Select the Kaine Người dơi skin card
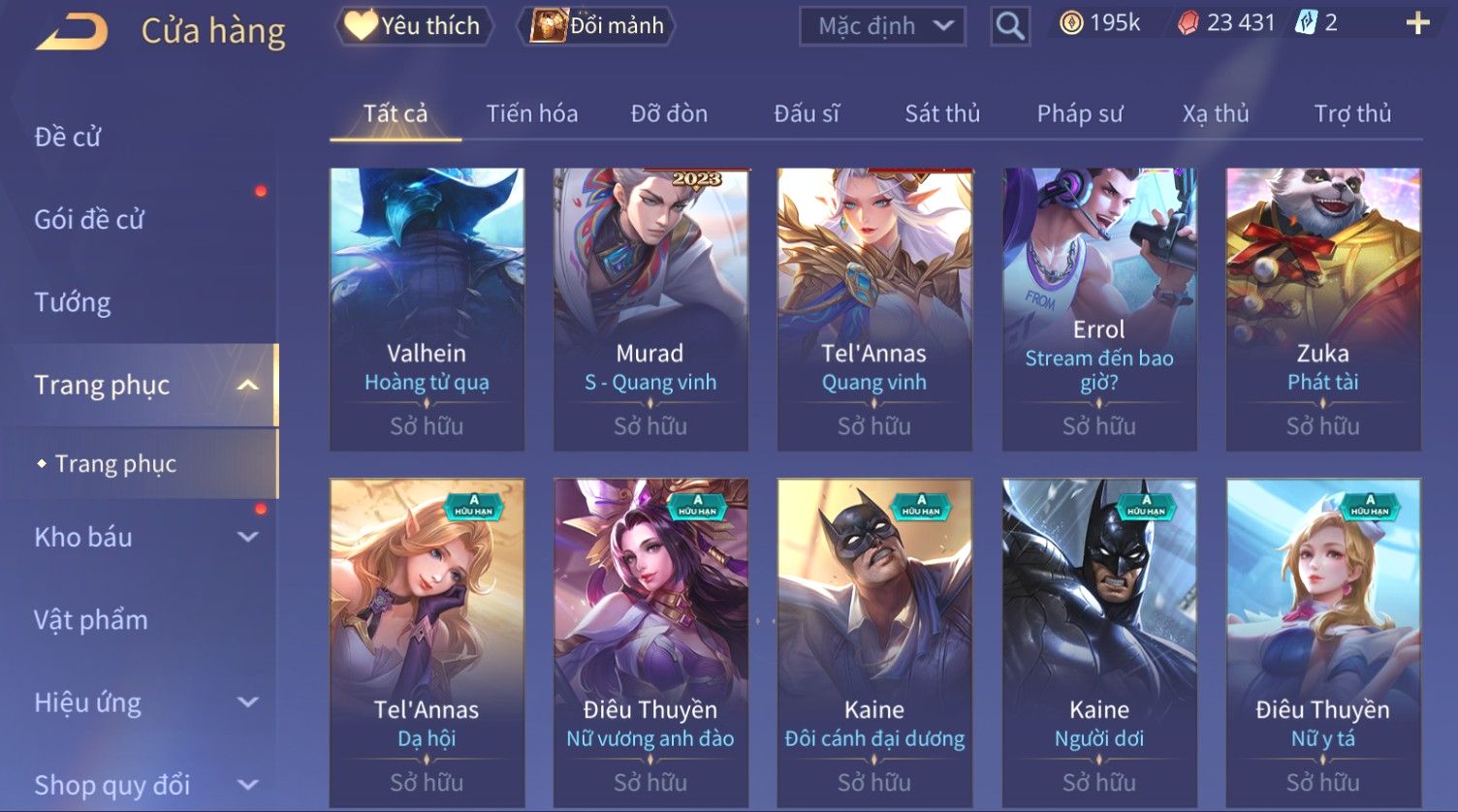The height and width of the screenshot is (812, 1458). [x=1098, y=641]
